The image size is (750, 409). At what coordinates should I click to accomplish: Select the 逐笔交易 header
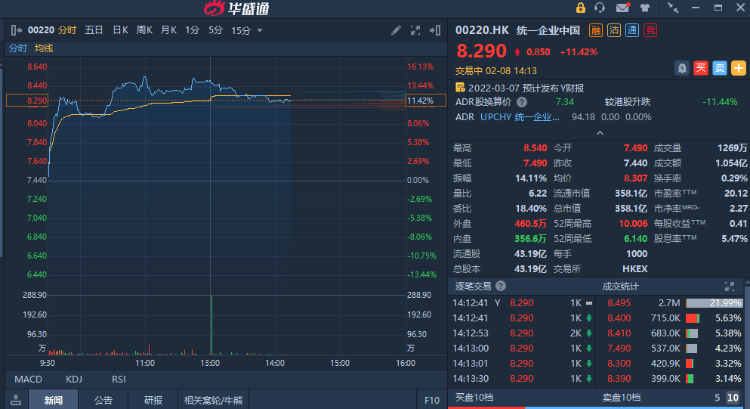pyautogui.click(x=473, y=286)
